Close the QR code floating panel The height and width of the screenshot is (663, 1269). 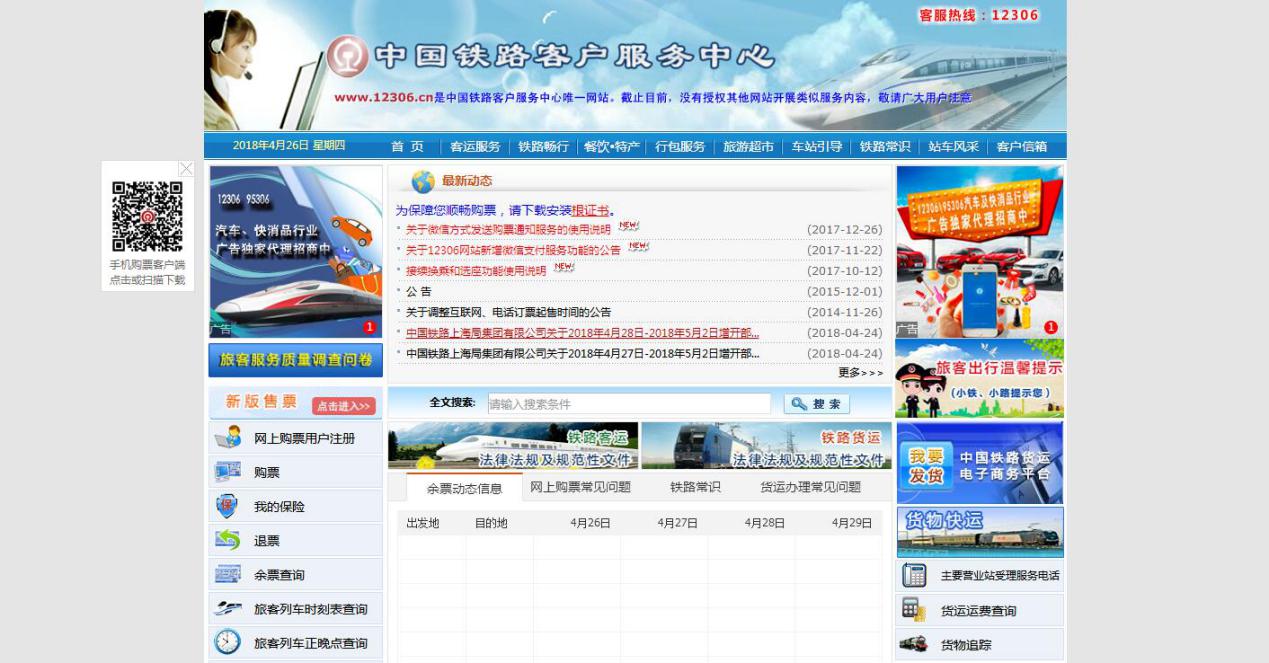tap(186, 169)
